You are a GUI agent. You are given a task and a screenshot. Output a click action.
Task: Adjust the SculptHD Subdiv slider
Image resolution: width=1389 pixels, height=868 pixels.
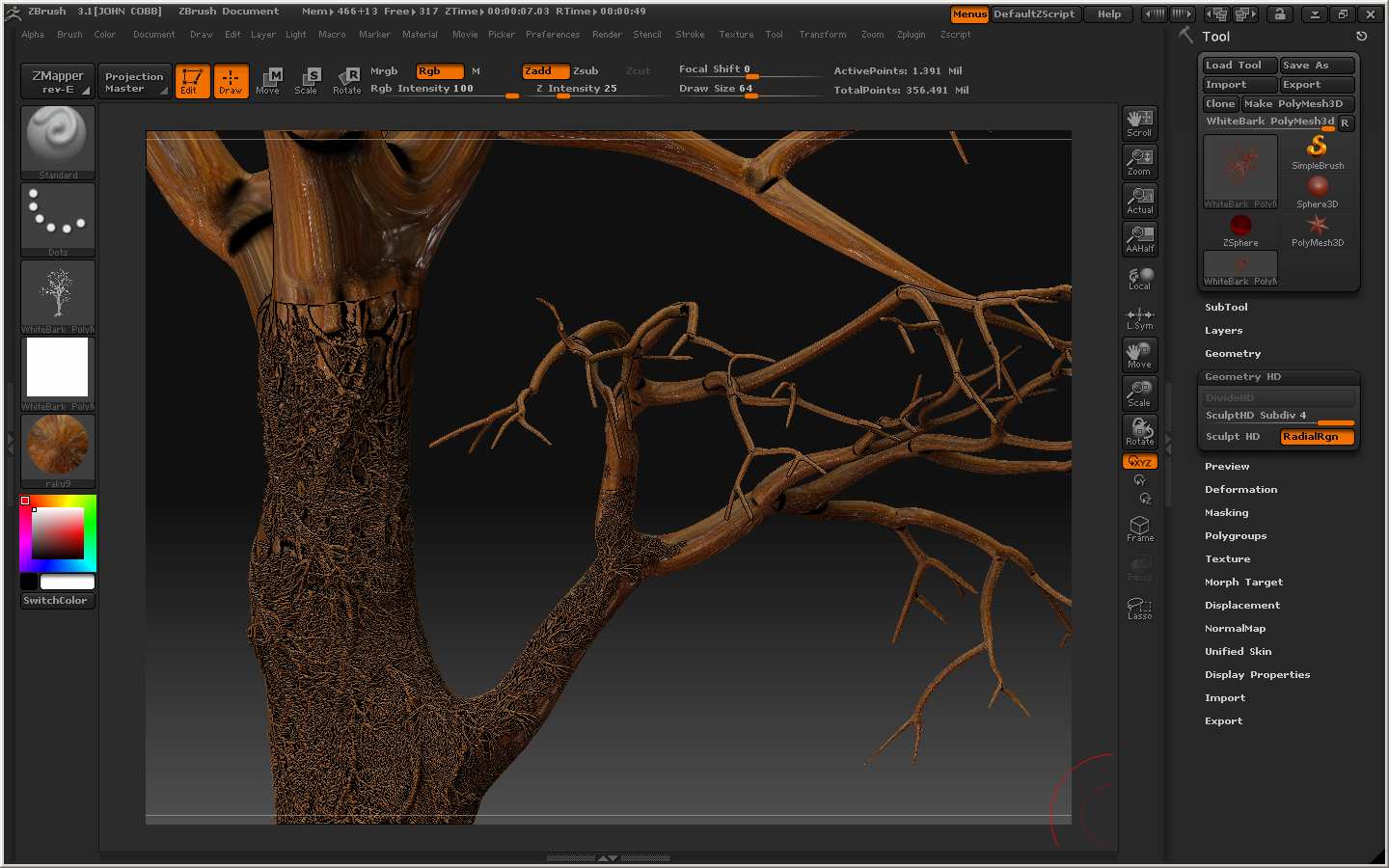click(1278, 417)
